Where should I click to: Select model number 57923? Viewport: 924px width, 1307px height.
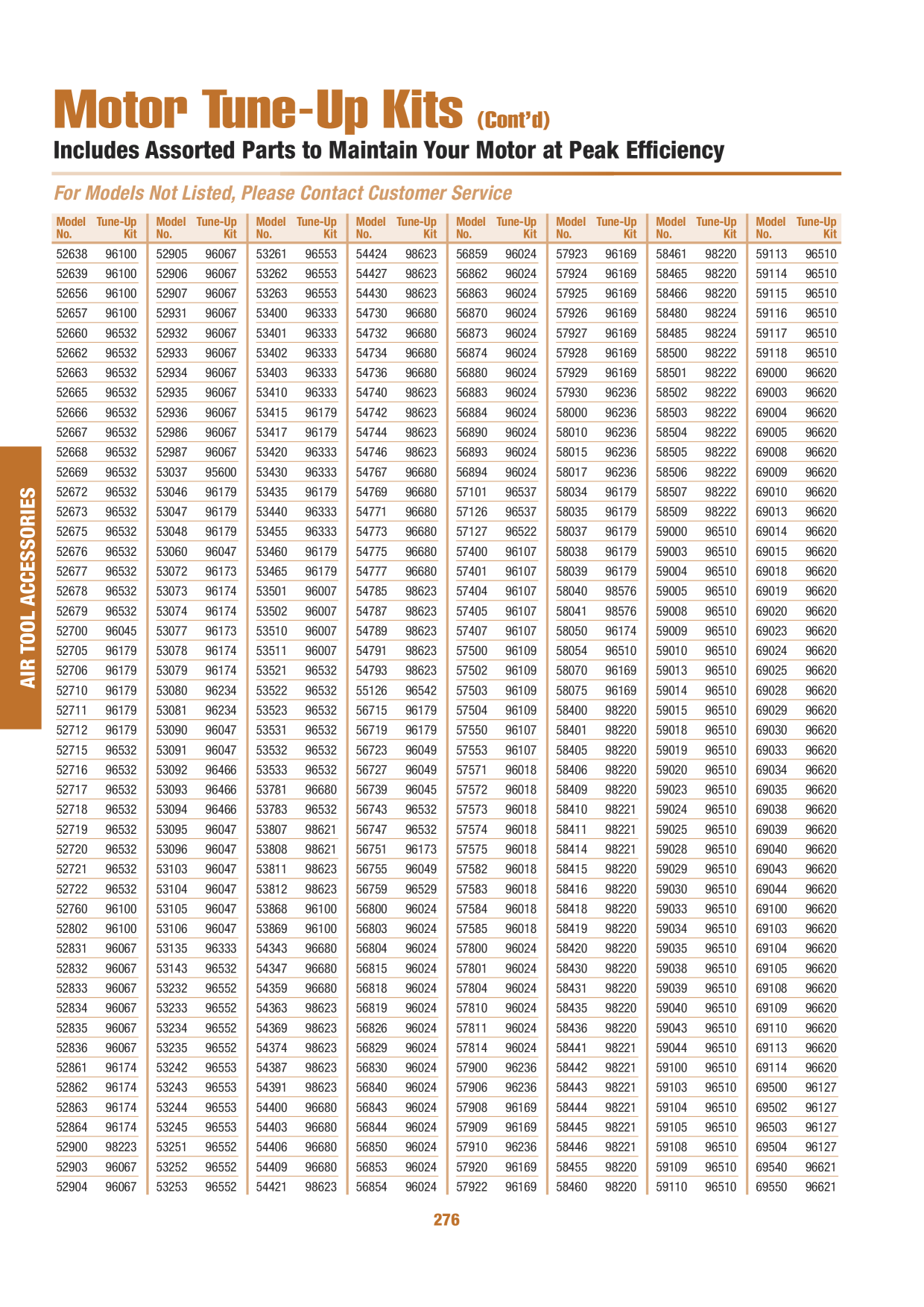tap(572, 254)
